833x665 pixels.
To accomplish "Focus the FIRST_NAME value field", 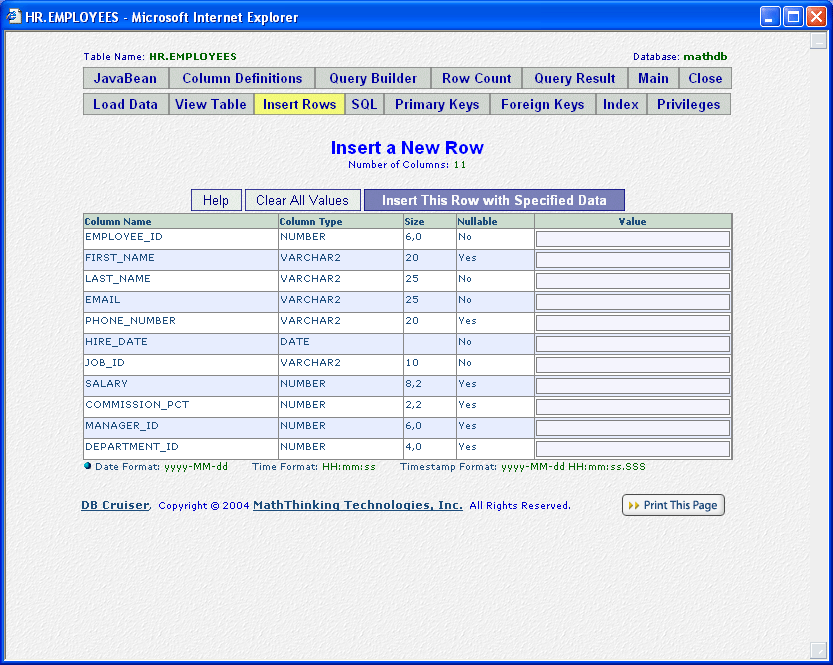I will click(633, 260).
